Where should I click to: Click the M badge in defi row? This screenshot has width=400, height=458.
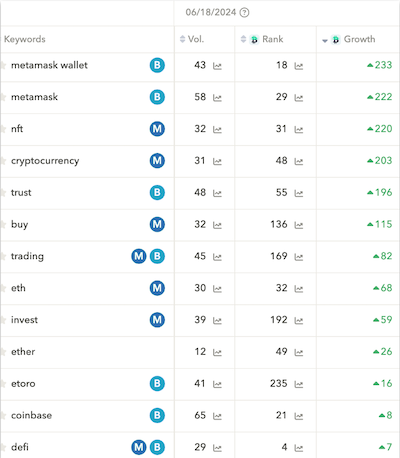point(139,447)
